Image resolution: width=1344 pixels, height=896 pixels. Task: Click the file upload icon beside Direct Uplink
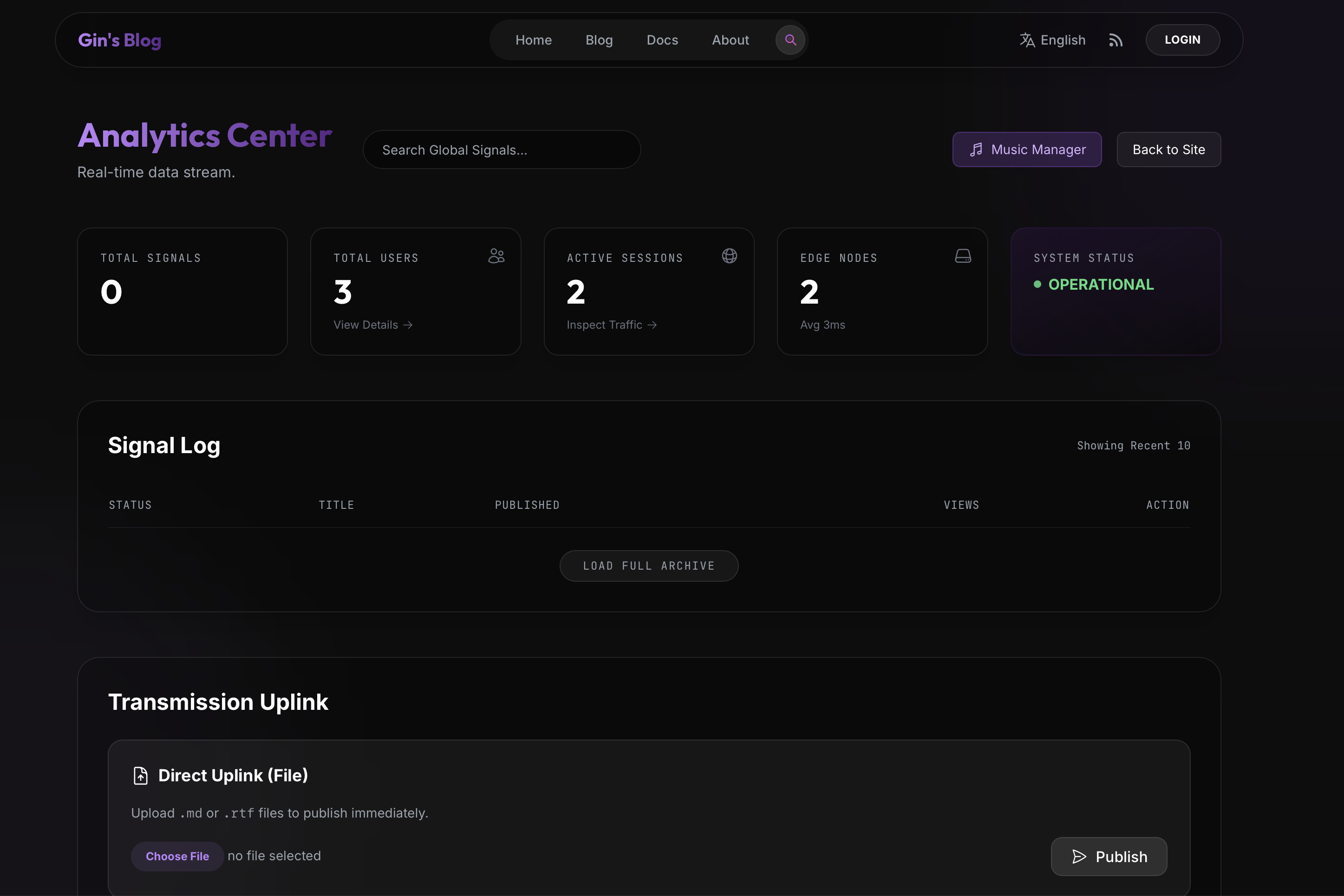click(141, 775)
